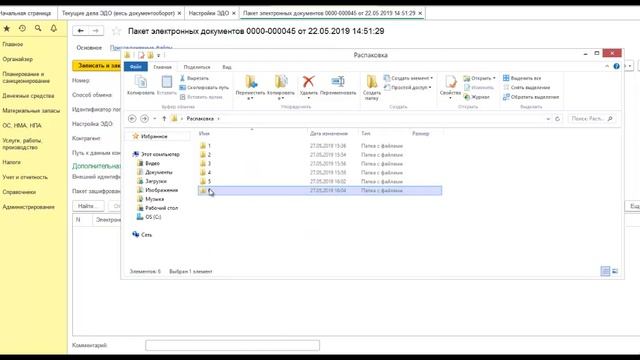Open Explorer help question mark icon

[616, 66]
